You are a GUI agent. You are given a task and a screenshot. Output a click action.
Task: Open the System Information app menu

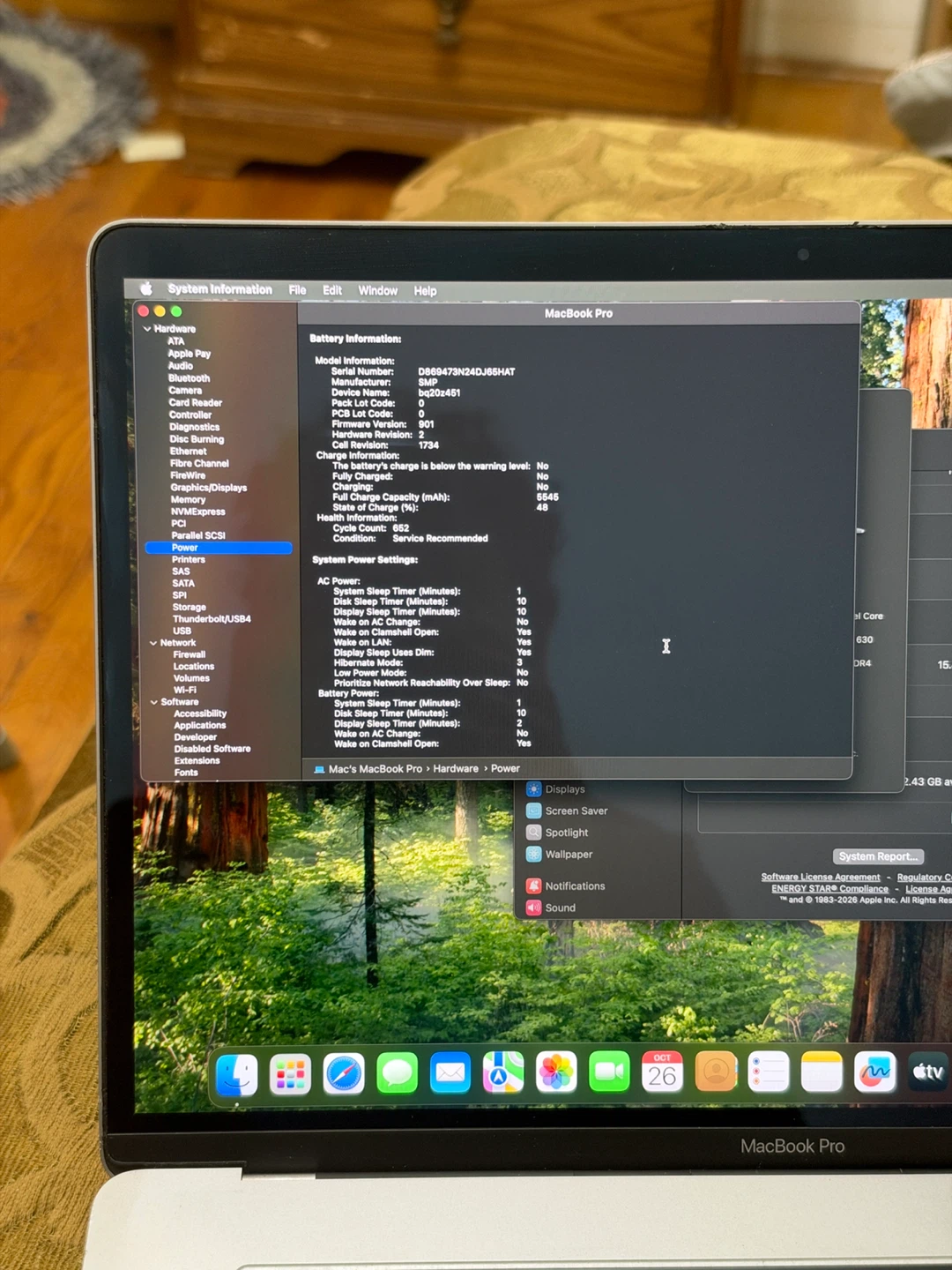(x=219, y=289)
